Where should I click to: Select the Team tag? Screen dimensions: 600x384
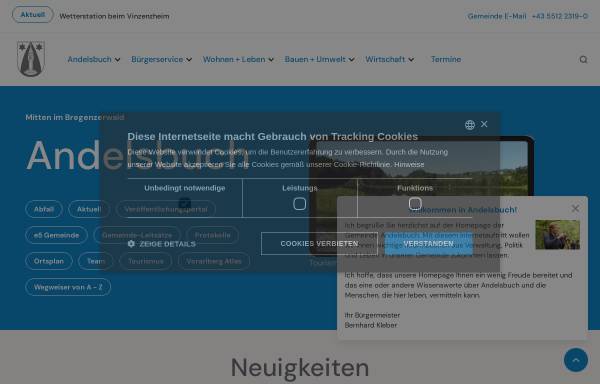[x=96, y=261]
